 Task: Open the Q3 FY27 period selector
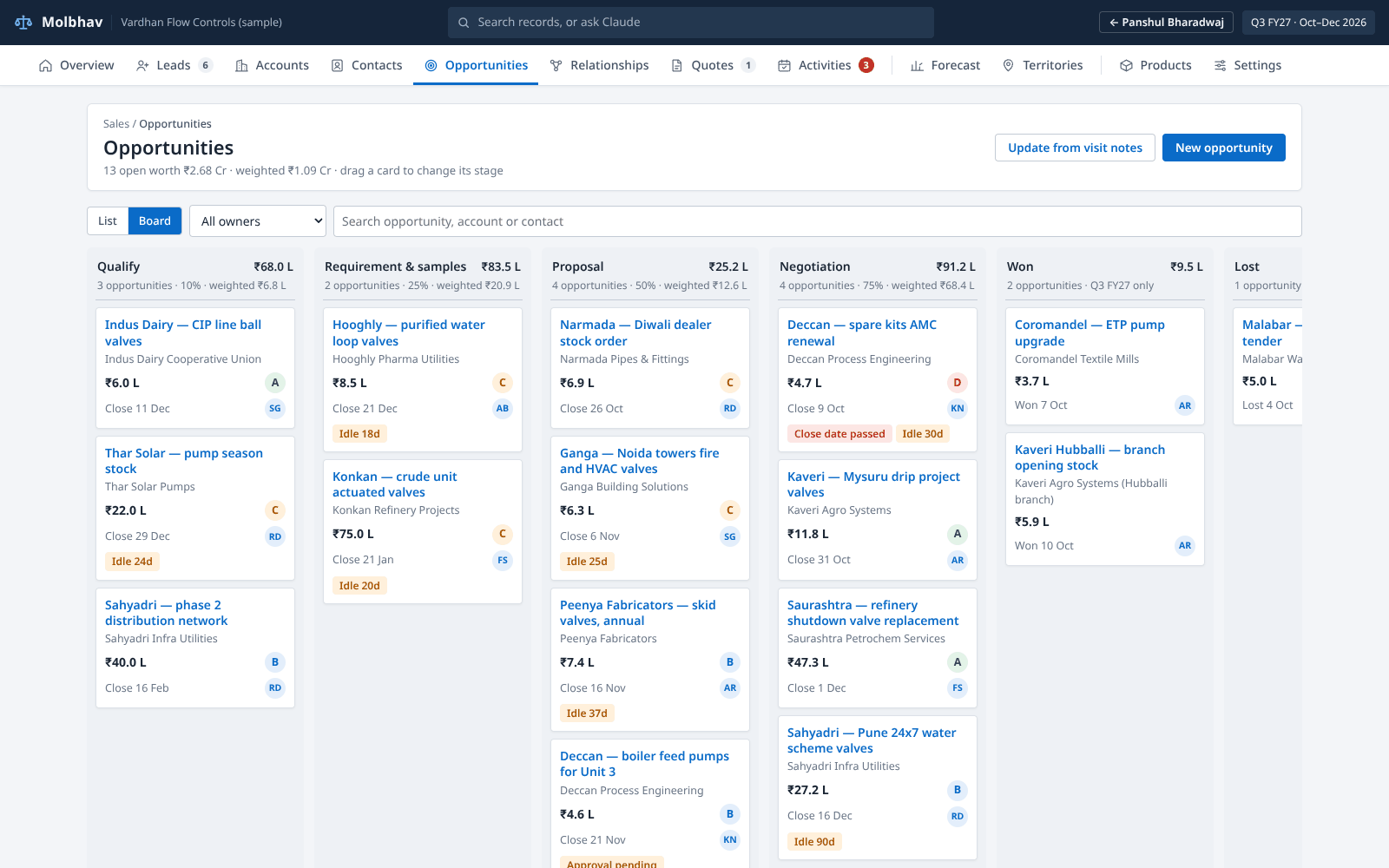tap(1308, 23)
